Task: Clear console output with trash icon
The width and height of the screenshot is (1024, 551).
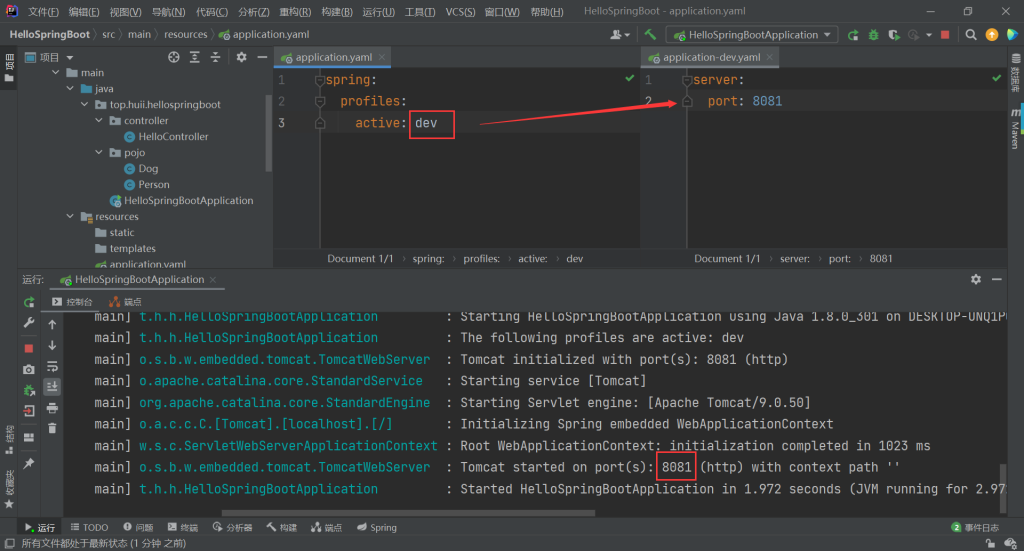Action: click(52, 427)
